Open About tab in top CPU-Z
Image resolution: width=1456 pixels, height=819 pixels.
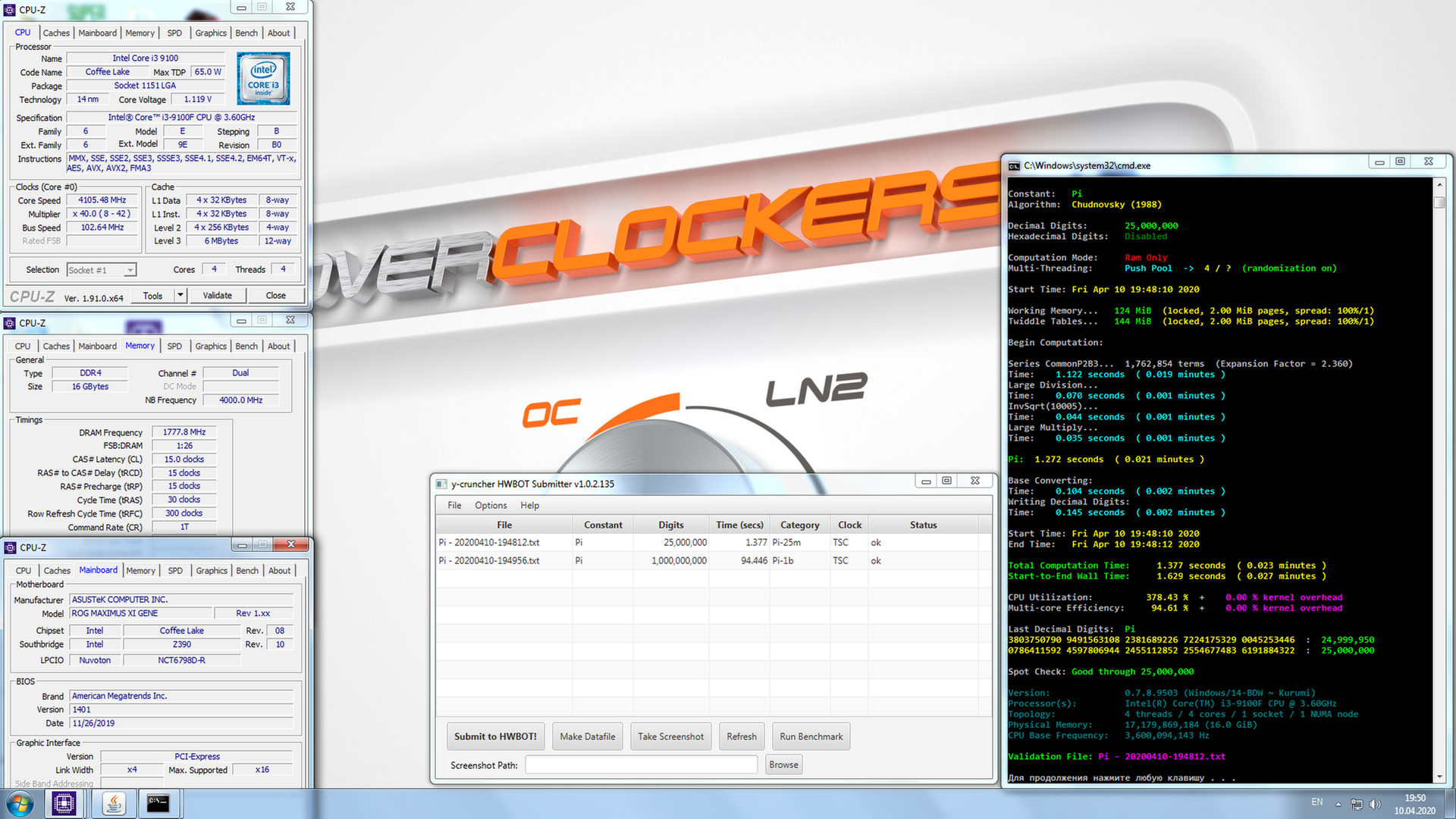coord(279,33)
